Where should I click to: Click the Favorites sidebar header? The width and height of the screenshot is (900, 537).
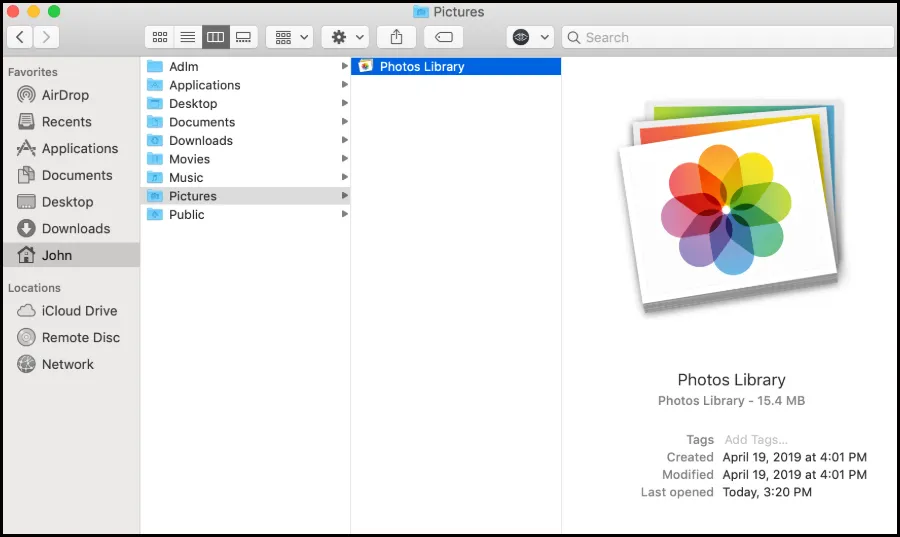(x=33, y=72)
